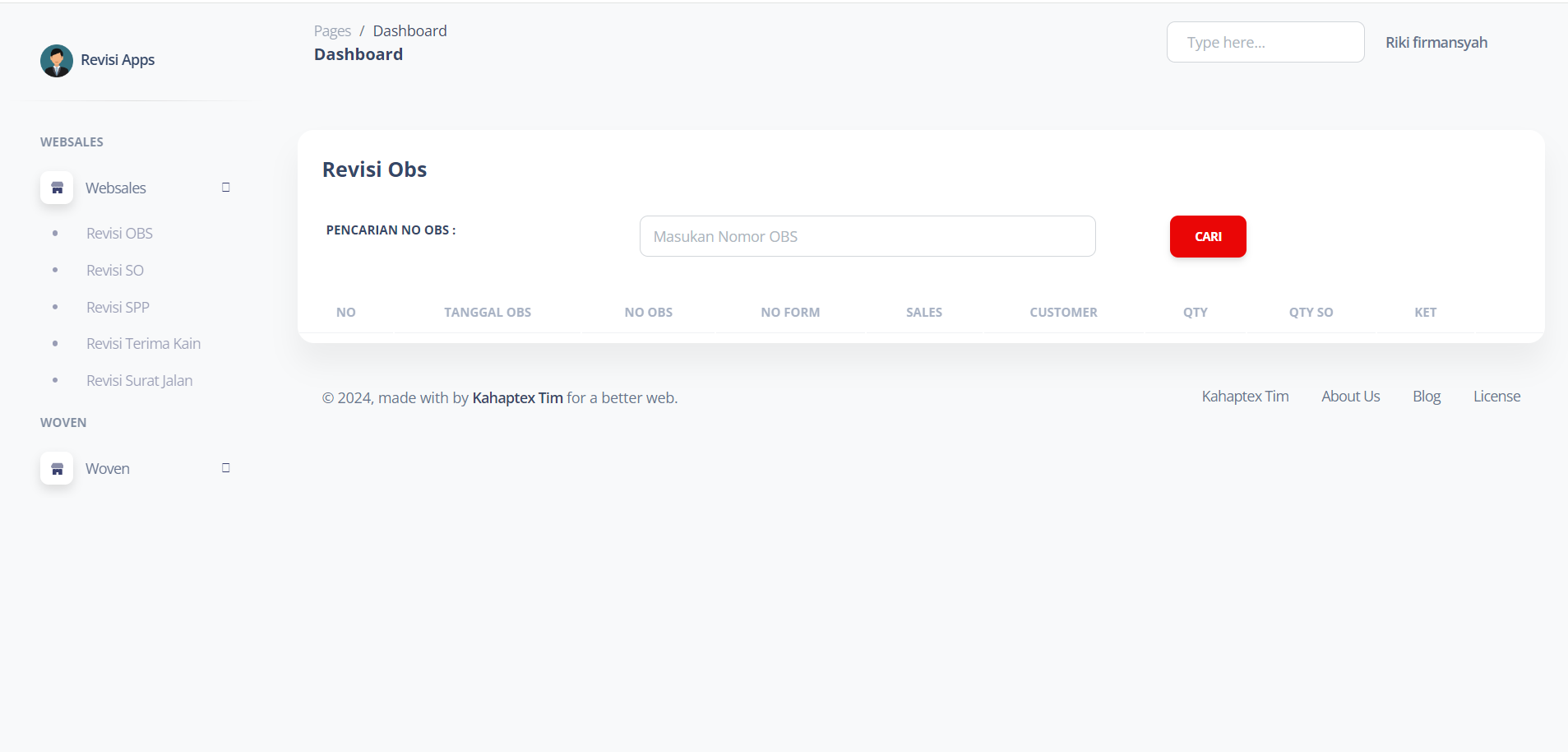Visit the Blog footer link
The height and width of the screenshot is (752, 1568).
1426,397
